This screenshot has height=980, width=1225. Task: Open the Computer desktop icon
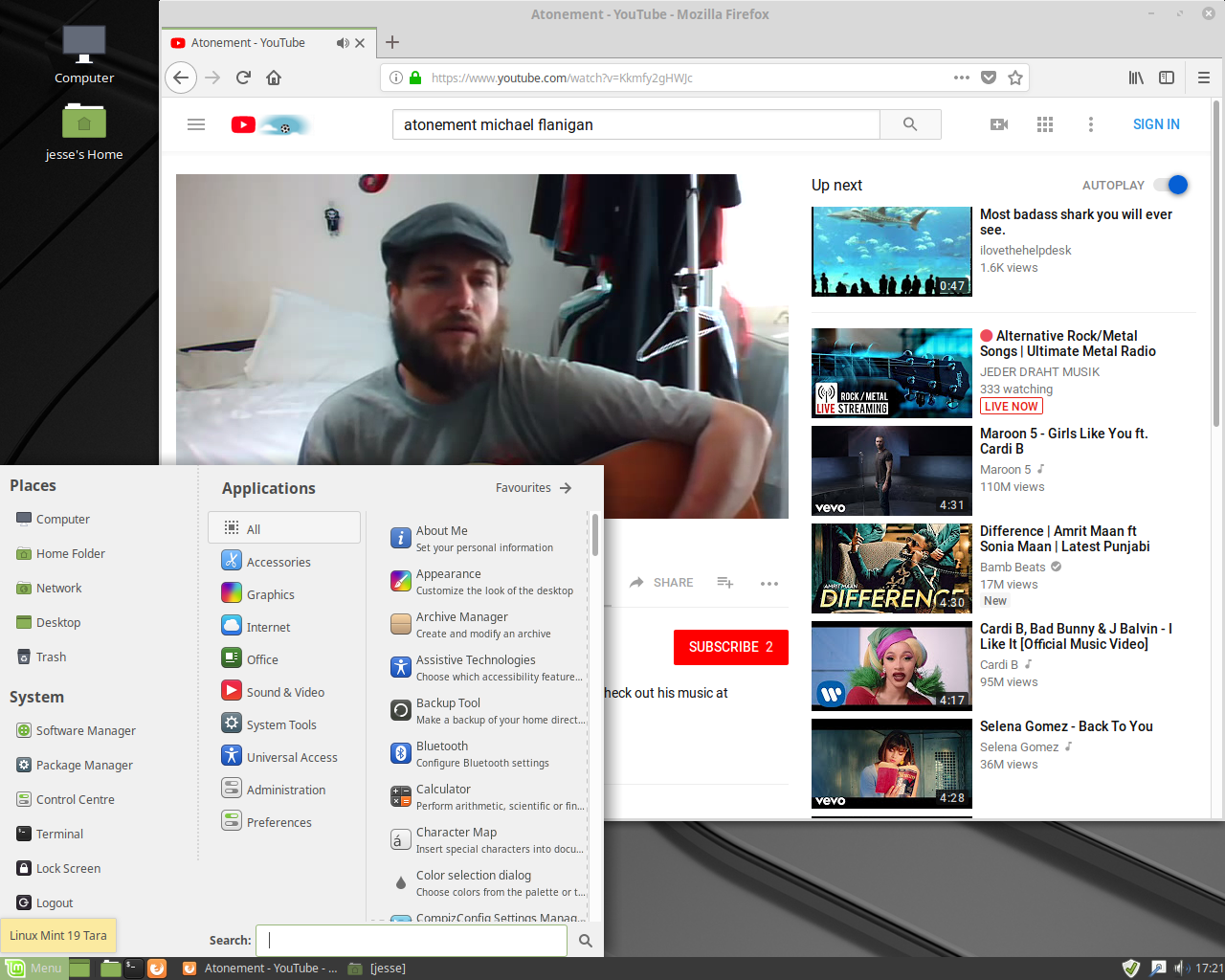coord(84,55)
